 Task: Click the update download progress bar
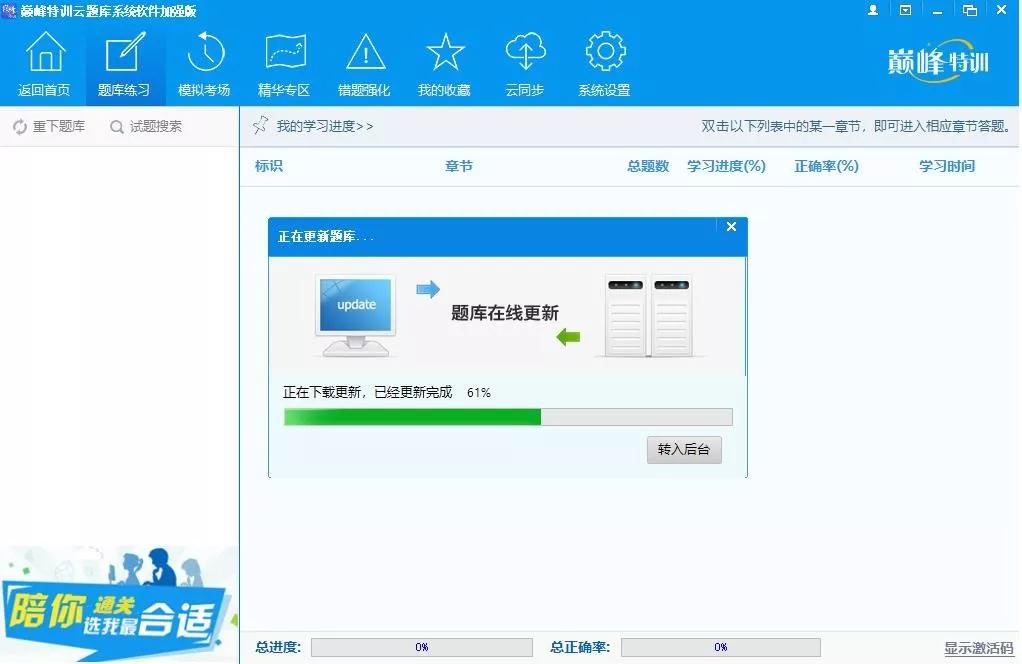[x=507, y=417]
